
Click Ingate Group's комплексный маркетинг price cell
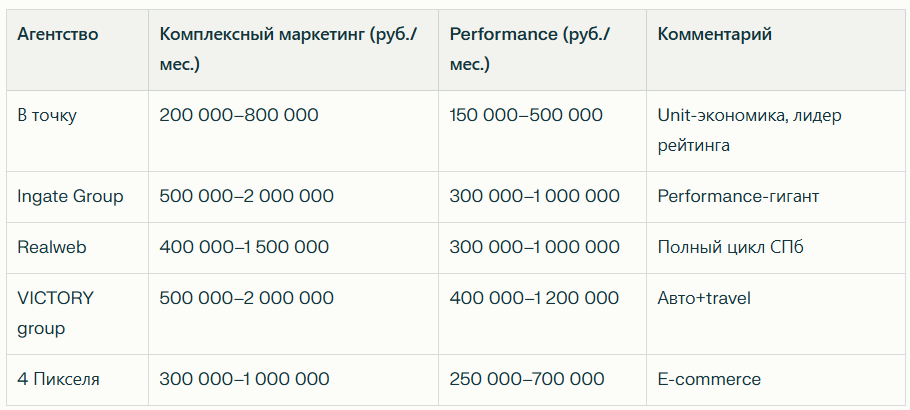pos(246,196)
